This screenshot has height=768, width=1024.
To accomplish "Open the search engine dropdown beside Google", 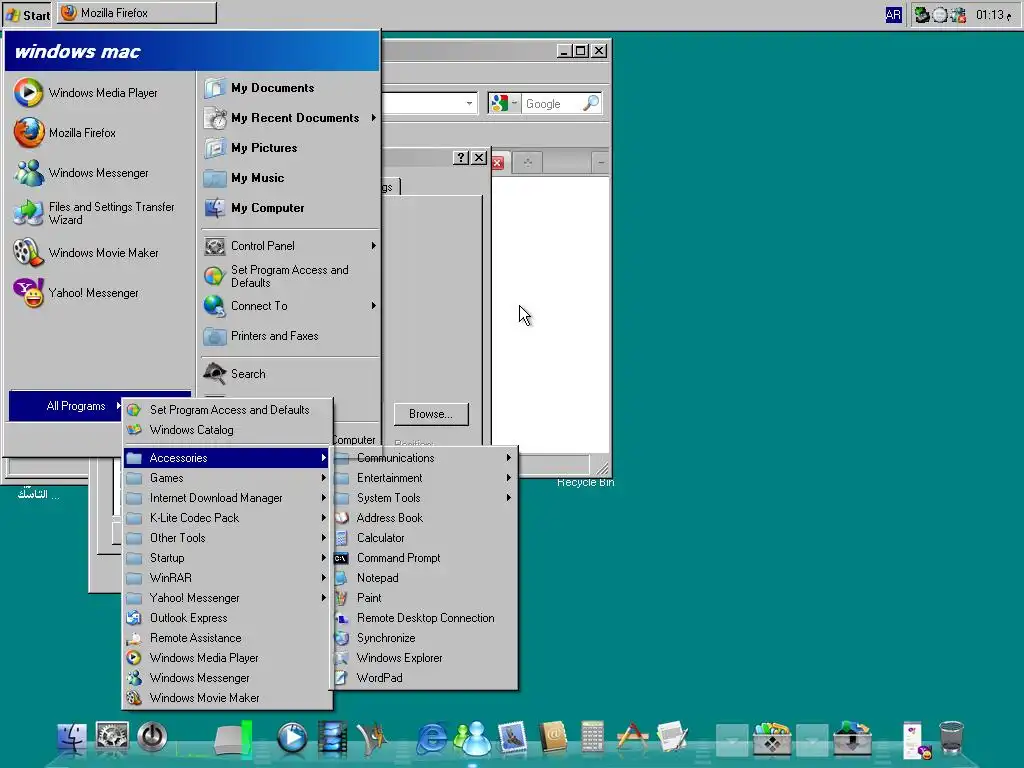I will point(514,103).
